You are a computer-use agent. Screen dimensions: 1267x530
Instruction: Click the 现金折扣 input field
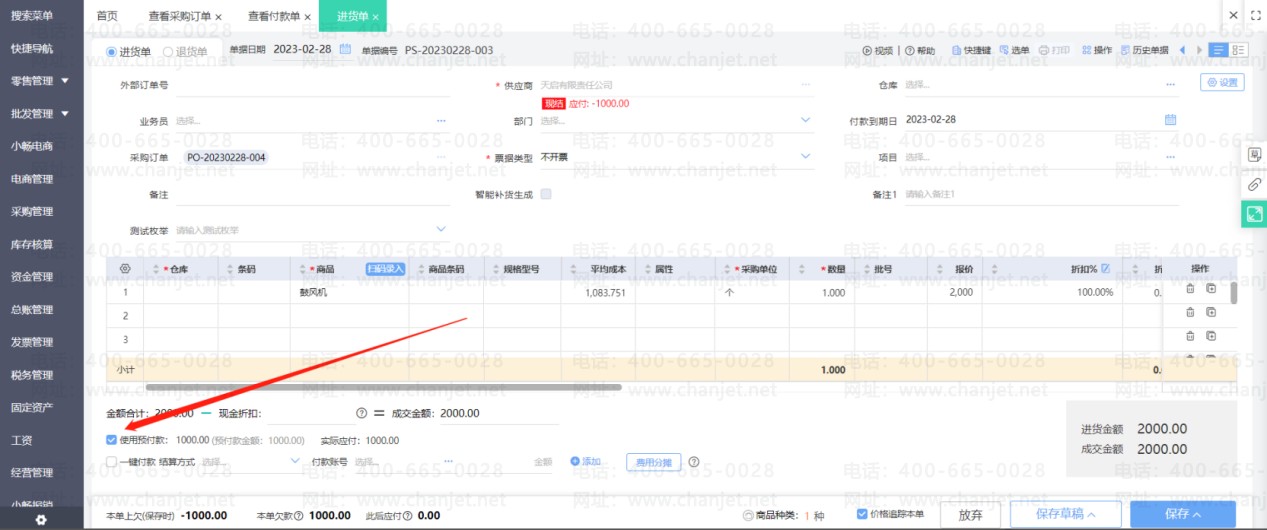310,413
